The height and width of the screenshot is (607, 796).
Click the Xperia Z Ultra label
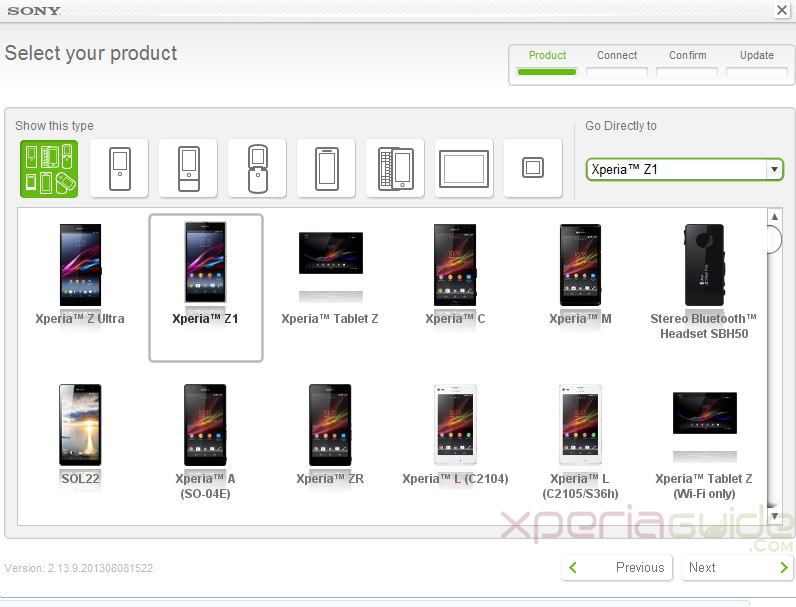[x=80, y=319]
